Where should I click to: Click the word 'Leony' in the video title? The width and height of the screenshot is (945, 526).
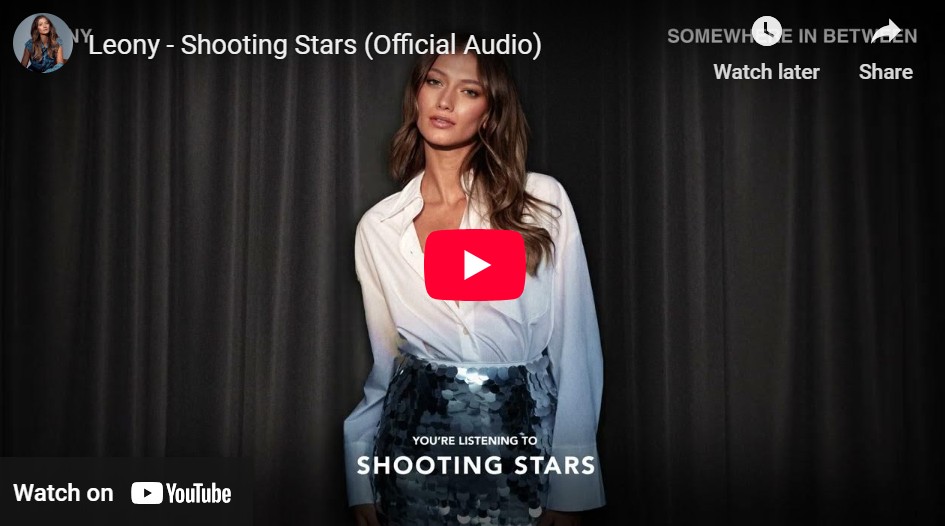coord(124,45)
